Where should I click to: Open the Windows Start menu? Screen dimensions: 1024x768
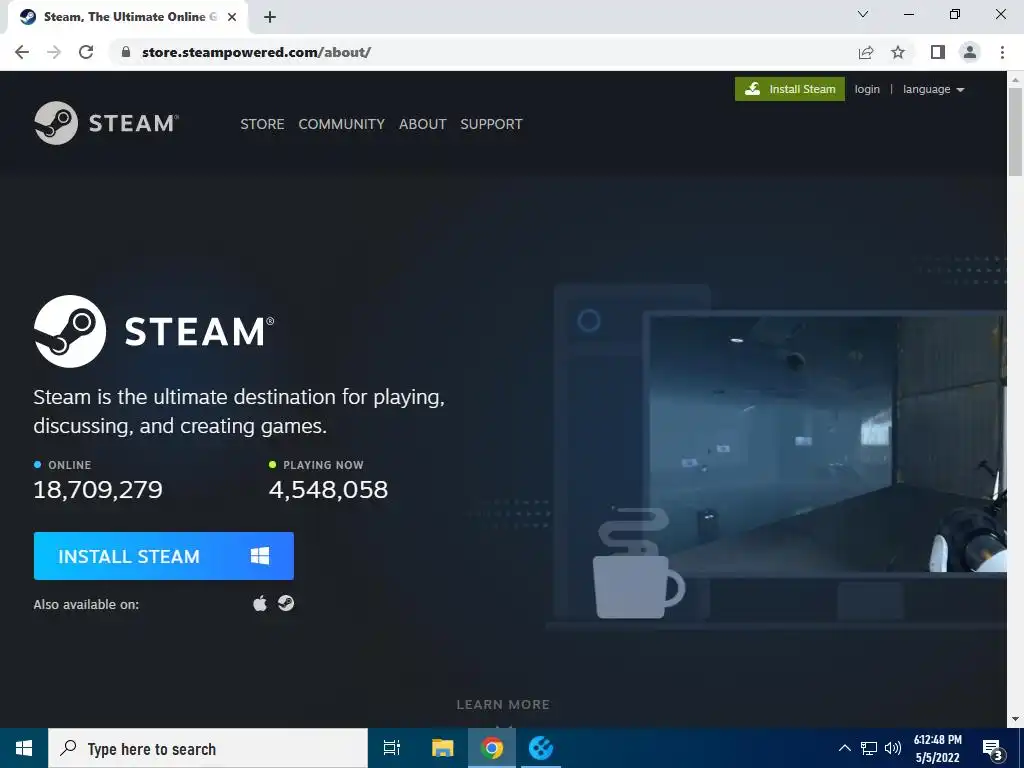coord(24,748)
